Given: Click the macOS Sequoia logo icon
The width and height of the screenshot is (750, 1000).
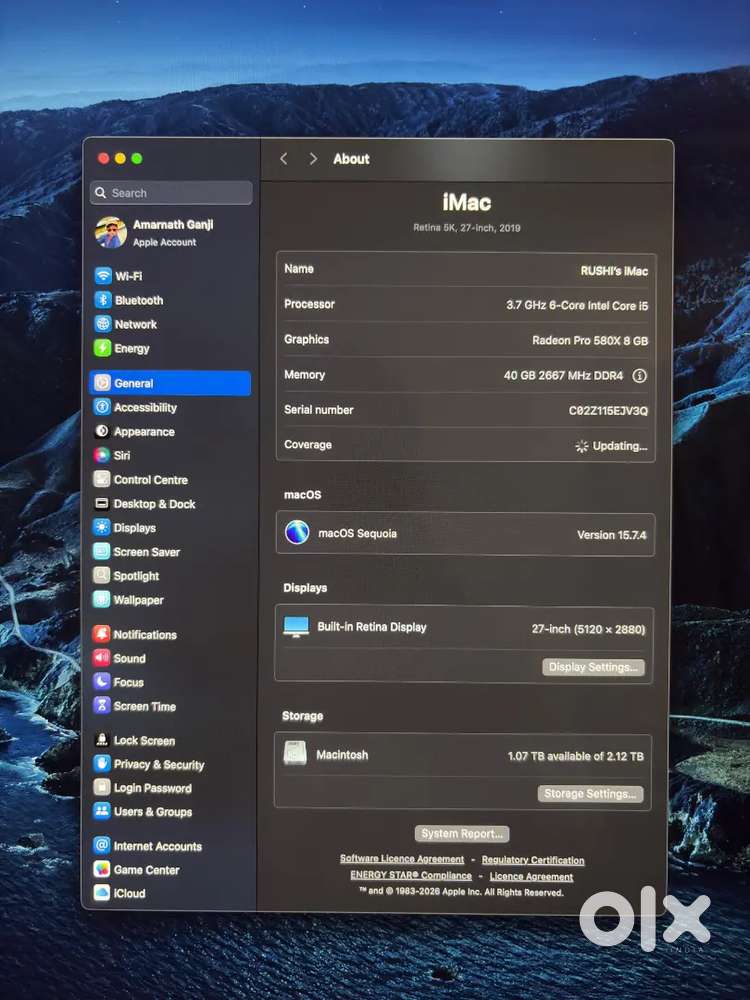Looking at the screenshot, I should coord(297,532).
